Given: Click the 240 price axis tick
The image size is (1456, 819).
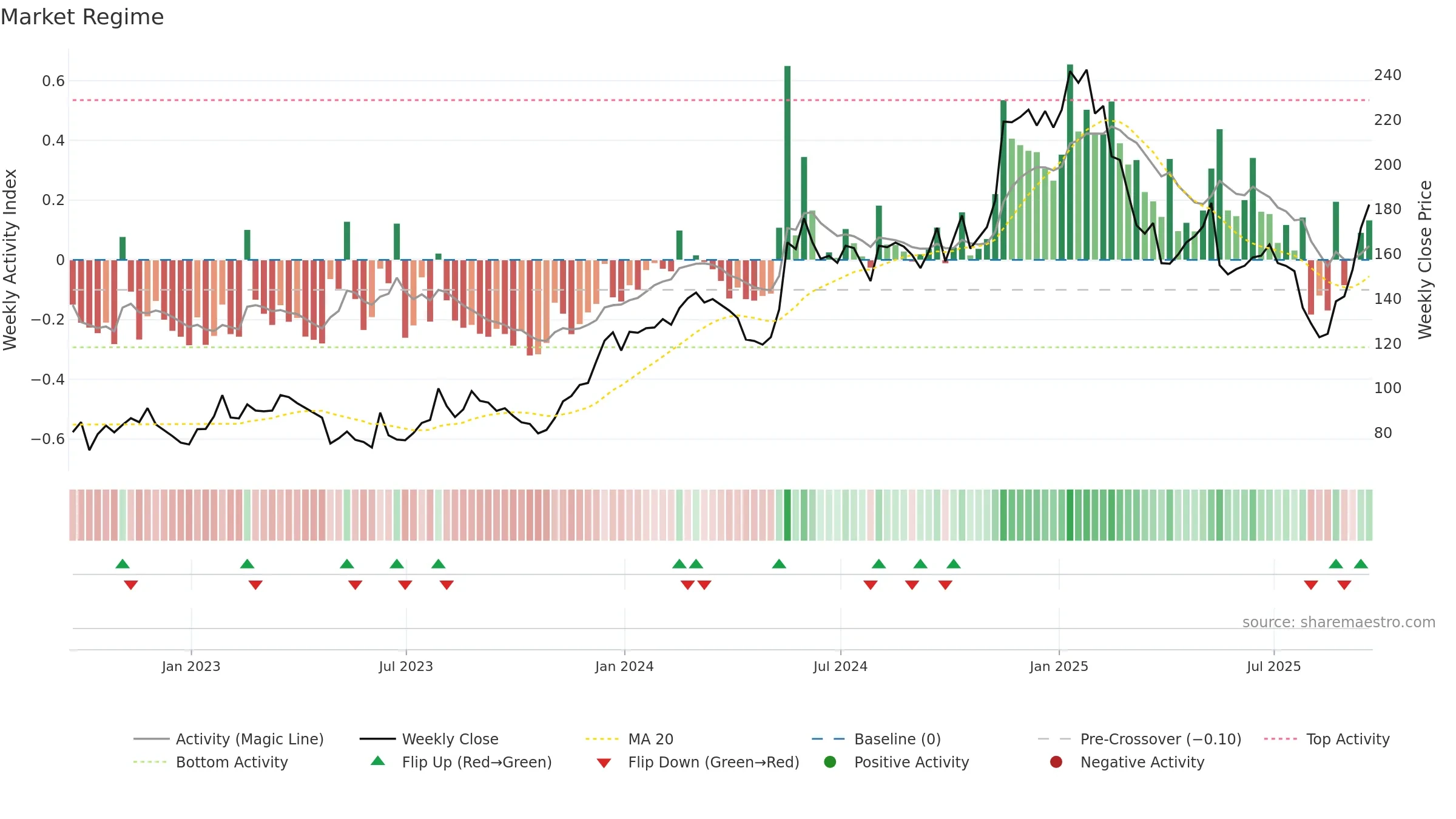Looking at the screenshot, I should coord(1387,75).
